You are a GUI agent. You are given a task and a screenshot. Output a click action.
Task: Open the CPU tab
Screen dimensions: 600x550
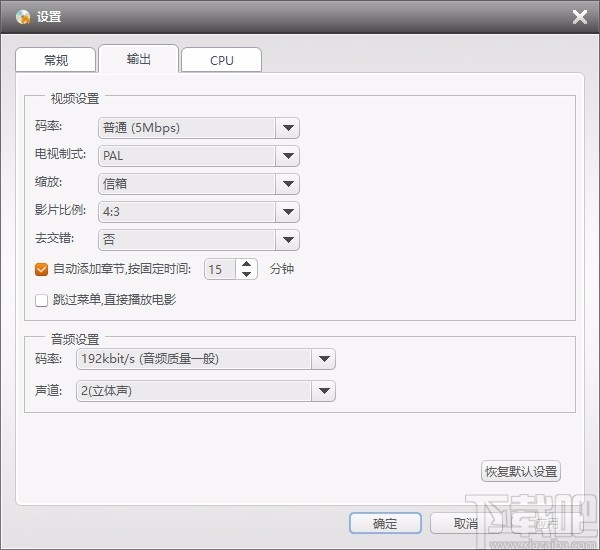coord(222,60)
